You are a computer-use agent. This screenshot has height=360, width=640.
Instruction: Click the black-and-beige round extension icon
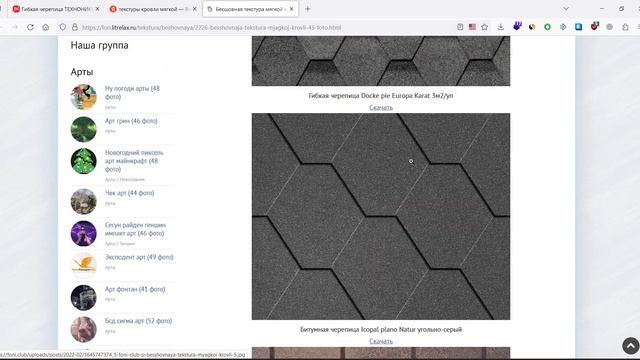[x=532, y=27]
